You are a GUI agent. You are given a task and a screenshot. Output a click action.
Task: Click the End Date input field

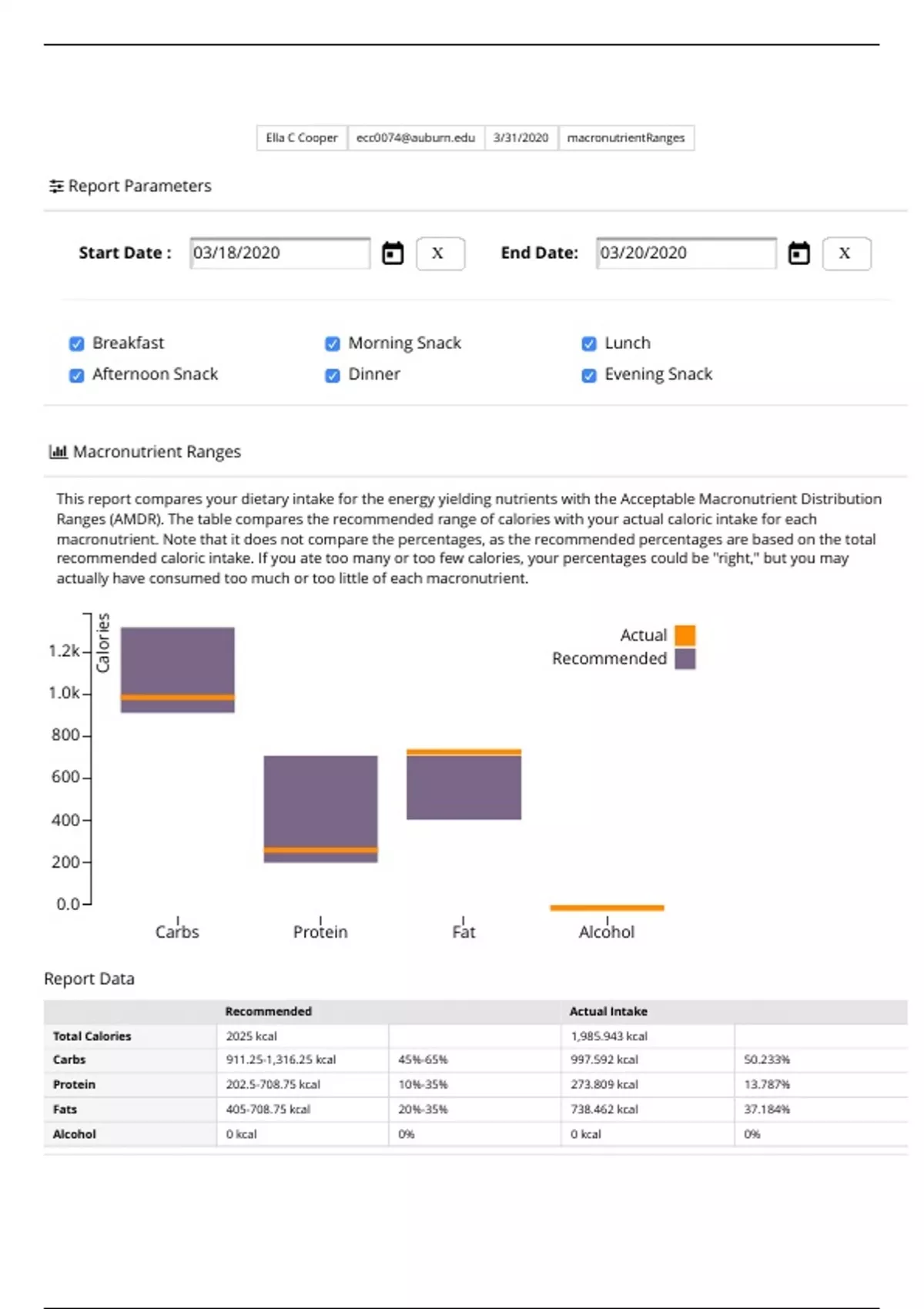(x=685, y=253)
